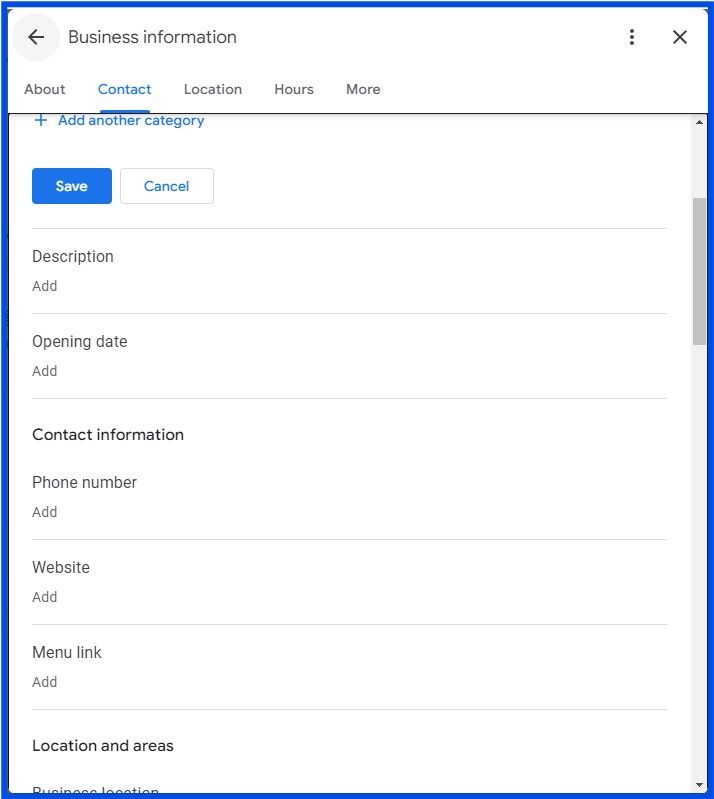Click the vertical scrollbar thumb
The height and width of the screenshot is (799, 714).
pos(699,272)
